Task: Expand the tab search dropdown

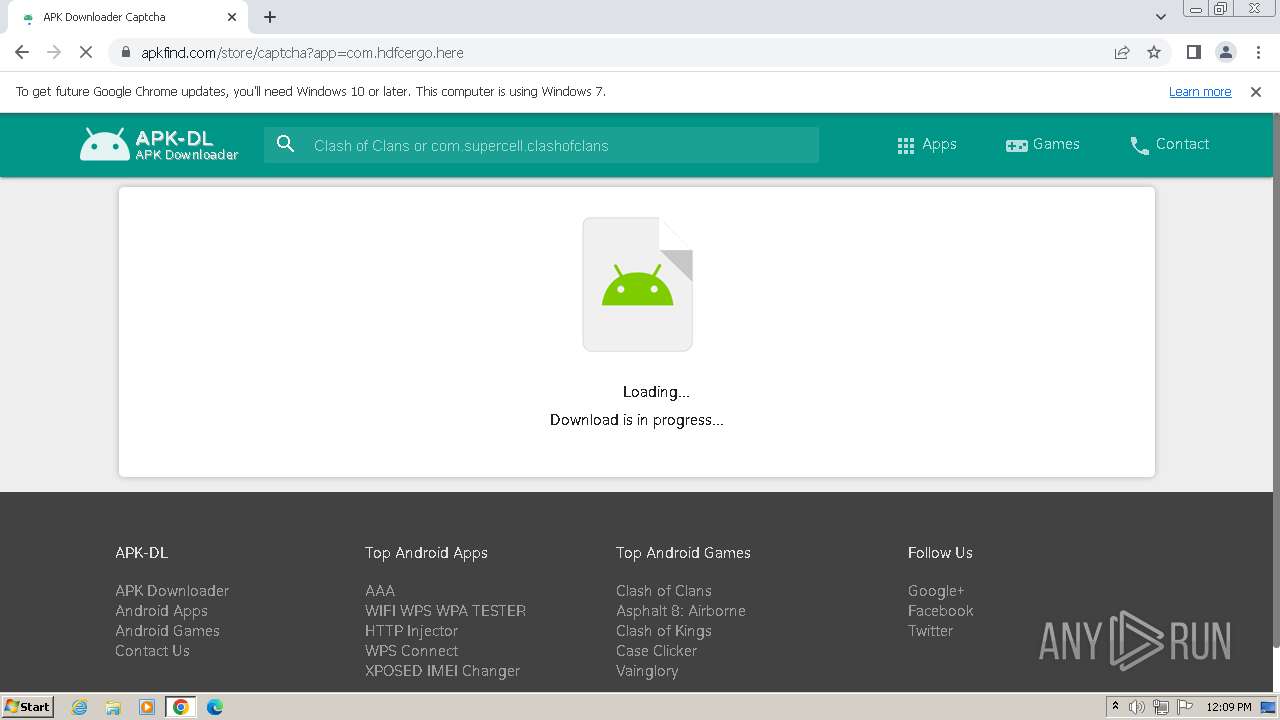Action: click(1160, 16)
